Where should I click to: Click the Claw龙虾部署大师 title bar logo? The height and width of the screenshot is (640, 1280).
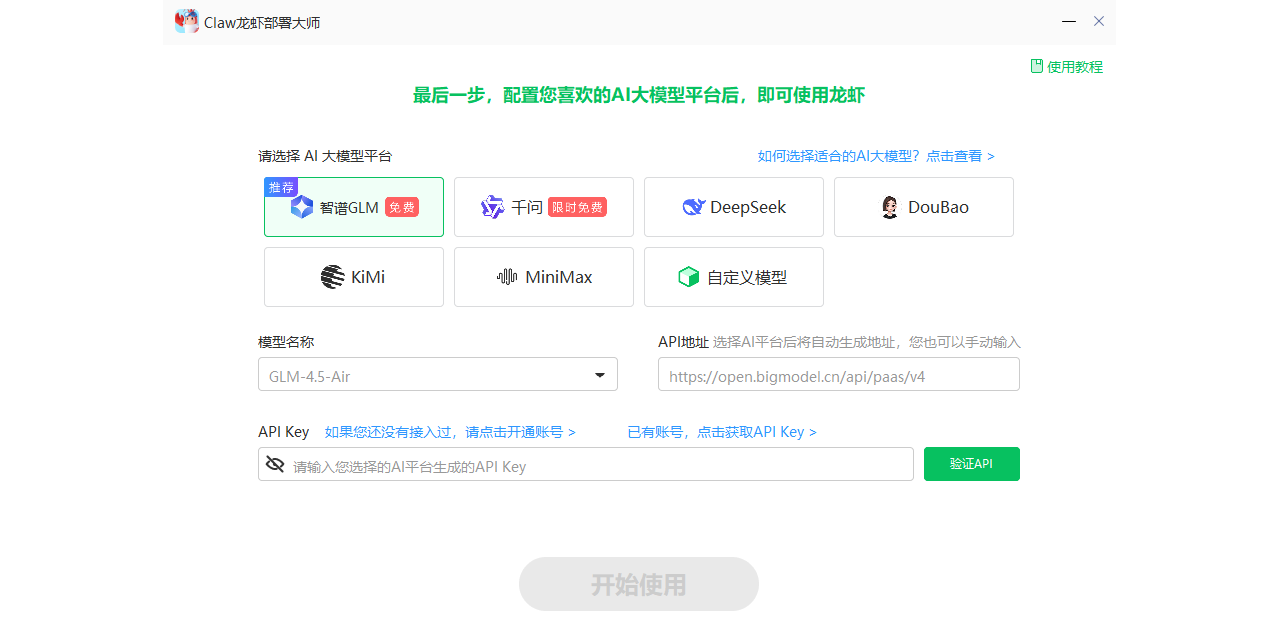[x=186, y=20]
